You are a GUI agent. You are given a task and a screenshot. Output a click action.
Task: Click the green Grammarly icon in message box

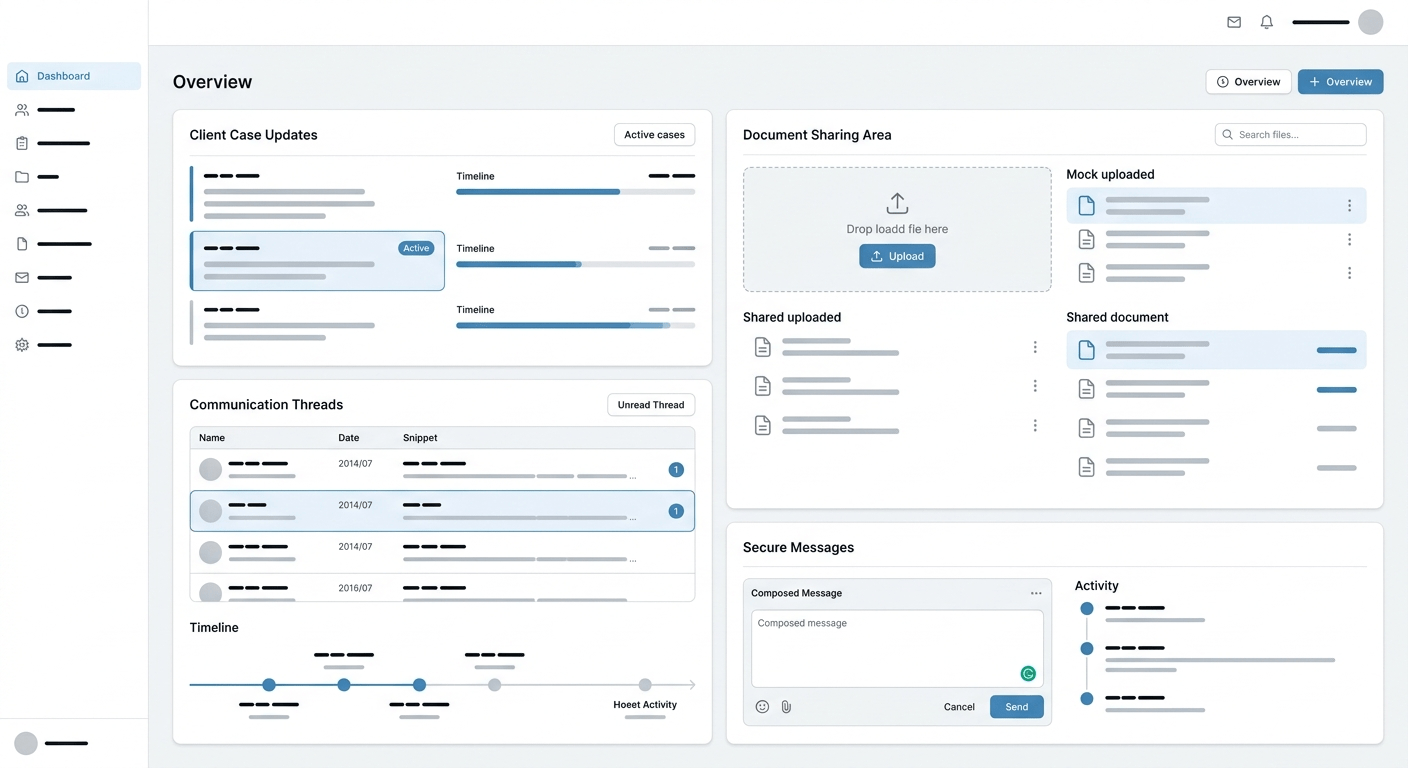[x=1028, y=674]
